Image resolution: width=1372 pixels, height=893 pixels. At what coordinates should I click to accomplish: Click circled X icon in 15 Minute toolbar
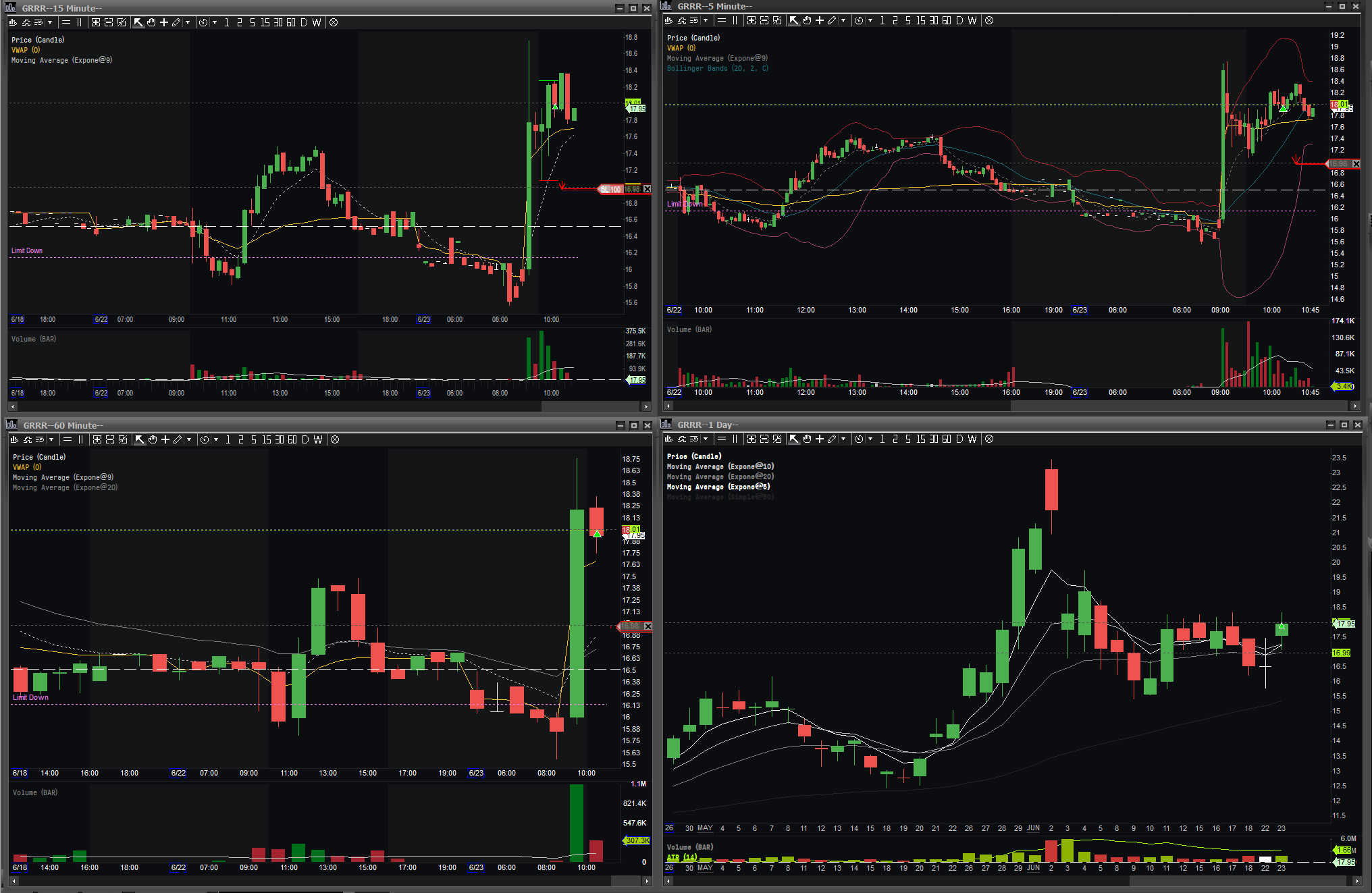tap(334, 22)
